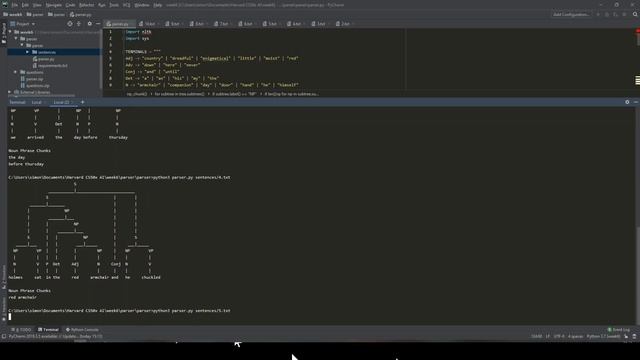The image size is (640, 360).
Task: Open requirements.txt in the project tree
Action: (x=50, y=65)
